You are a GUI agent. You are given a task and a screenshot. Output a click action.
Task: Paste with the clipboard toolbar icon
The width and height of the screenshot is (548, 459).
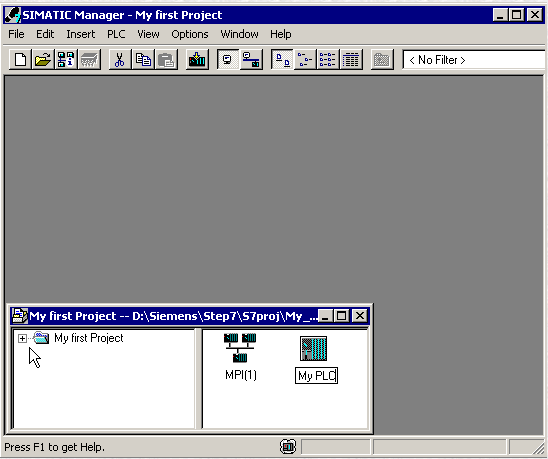point(166,60)
